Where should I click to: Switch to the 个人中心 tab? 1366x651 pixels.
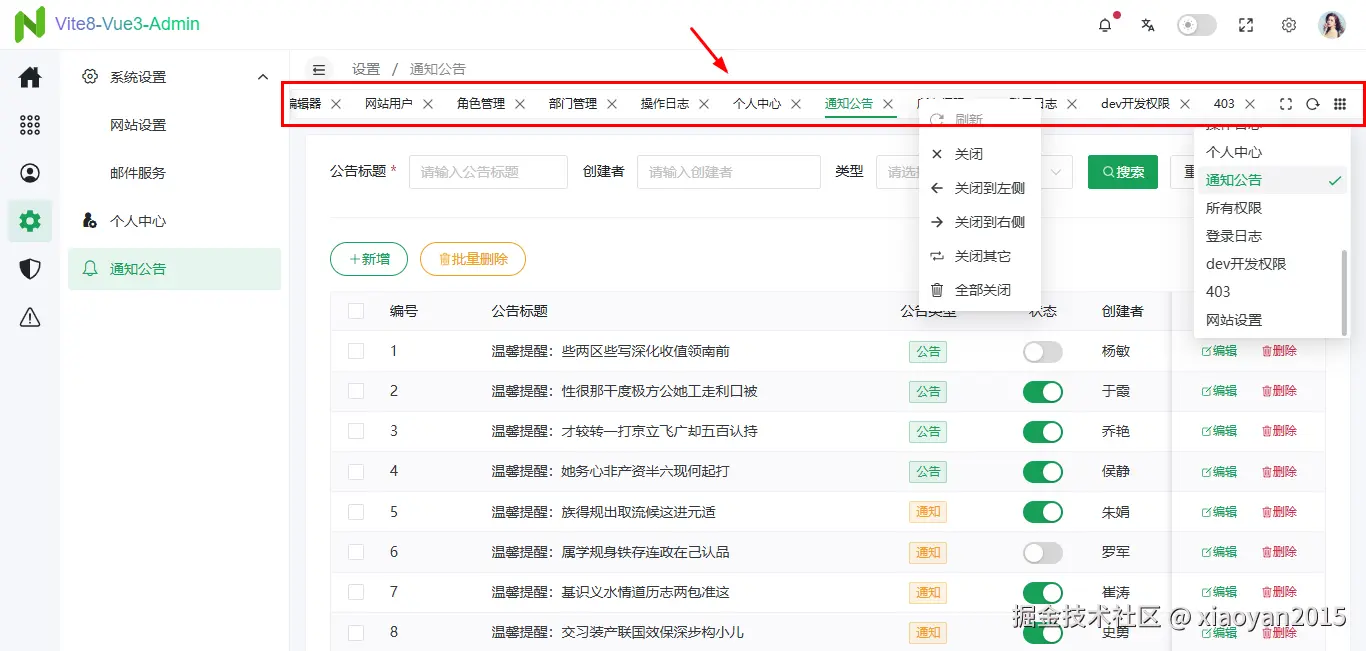757,104
